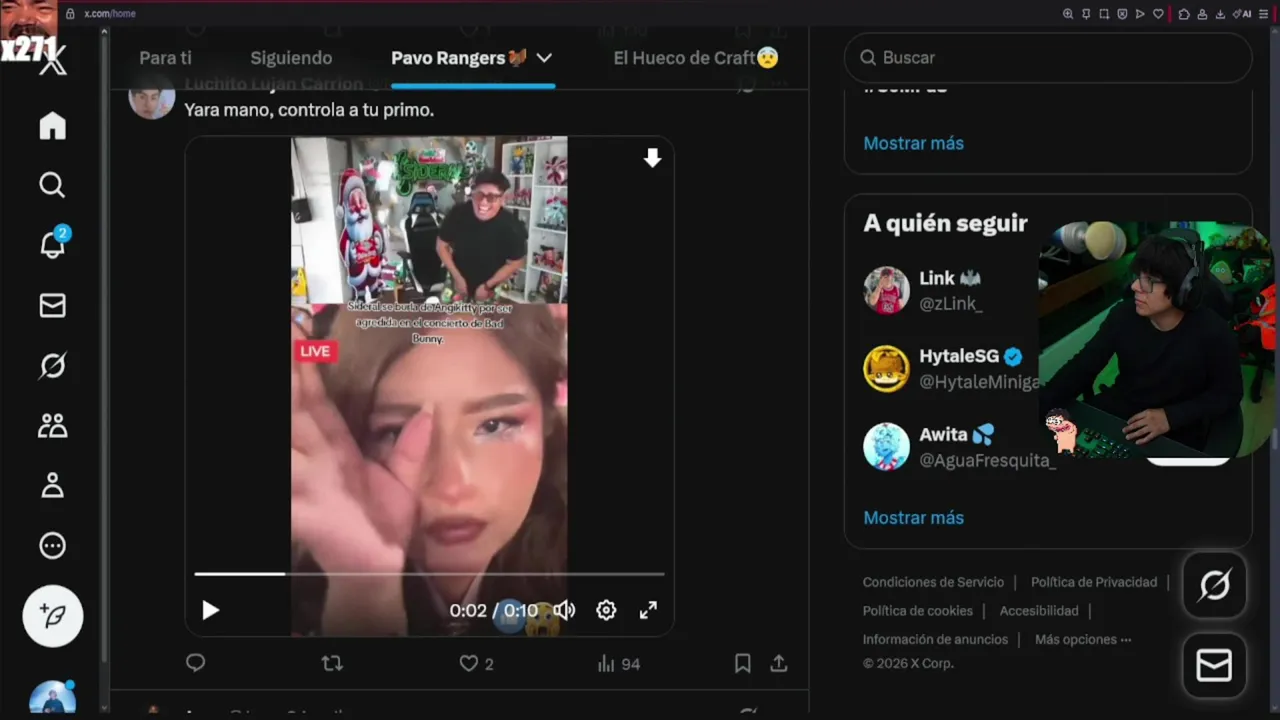Open player triangle icon in toolbar

(x=1140, y=14)
